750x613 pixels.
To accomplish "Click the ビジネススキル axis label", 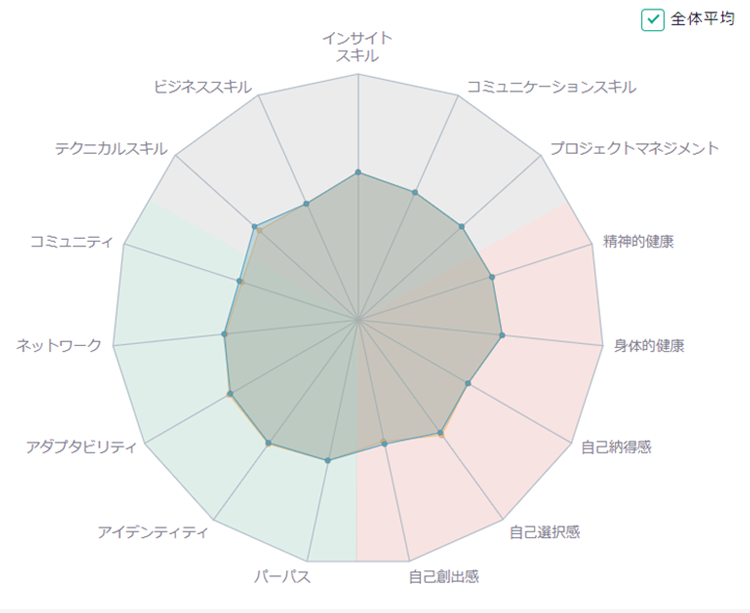I will point(202,87).
